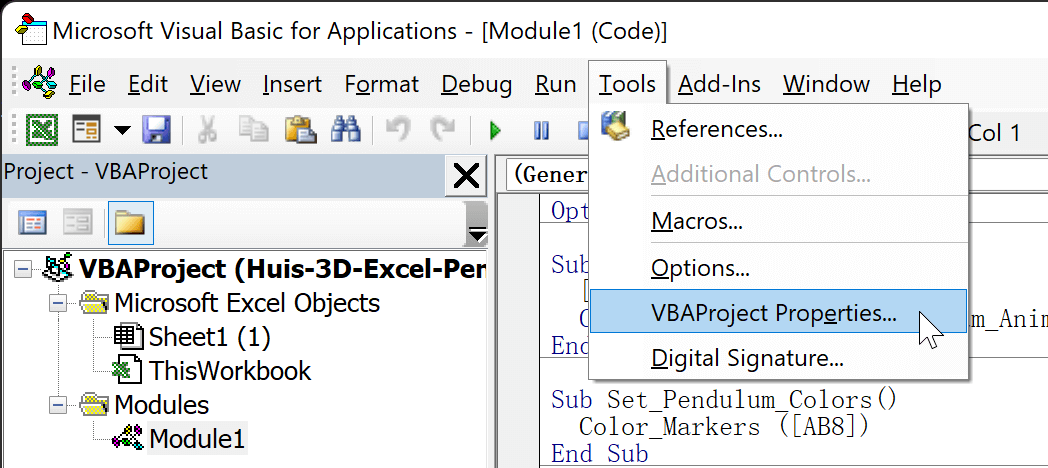This screenshot has height=468, width=1048.
Task: Click the title bar application icon
Action: 31,29
